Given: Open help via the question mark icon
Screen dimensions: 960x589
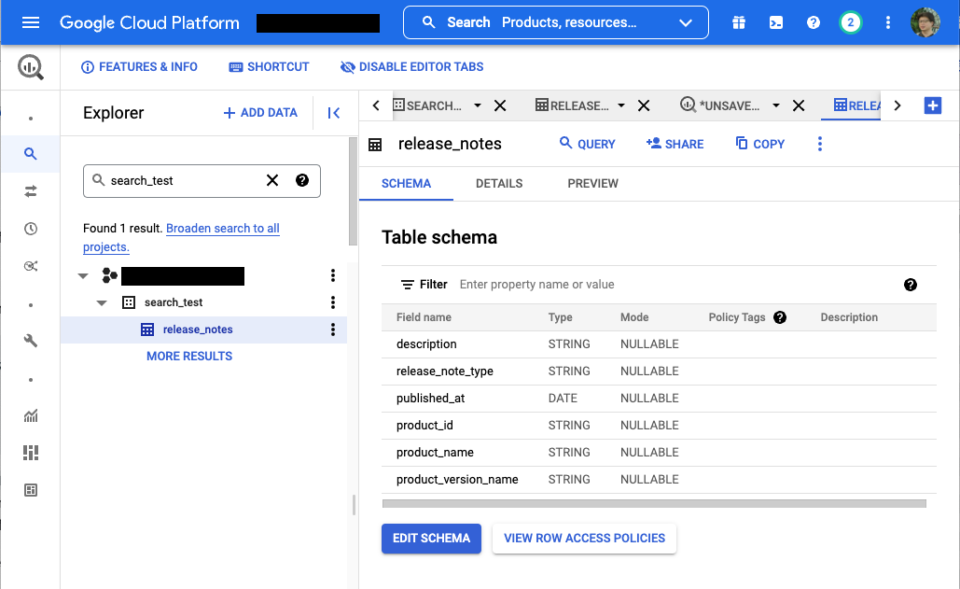Looking at the screenshot, I should tap(813, 22).
